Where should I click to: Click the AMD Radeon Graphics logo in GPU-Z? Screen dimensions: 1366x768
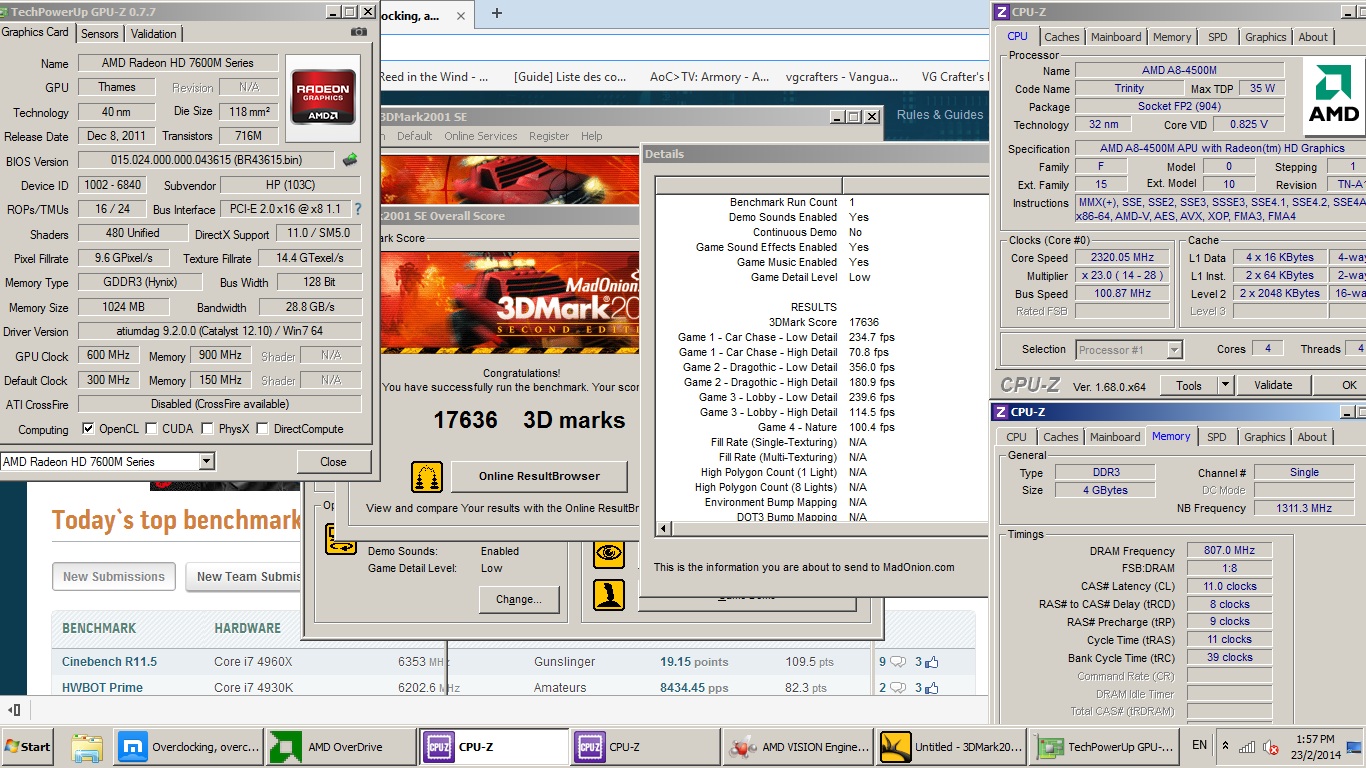click(x=321, y=98)
